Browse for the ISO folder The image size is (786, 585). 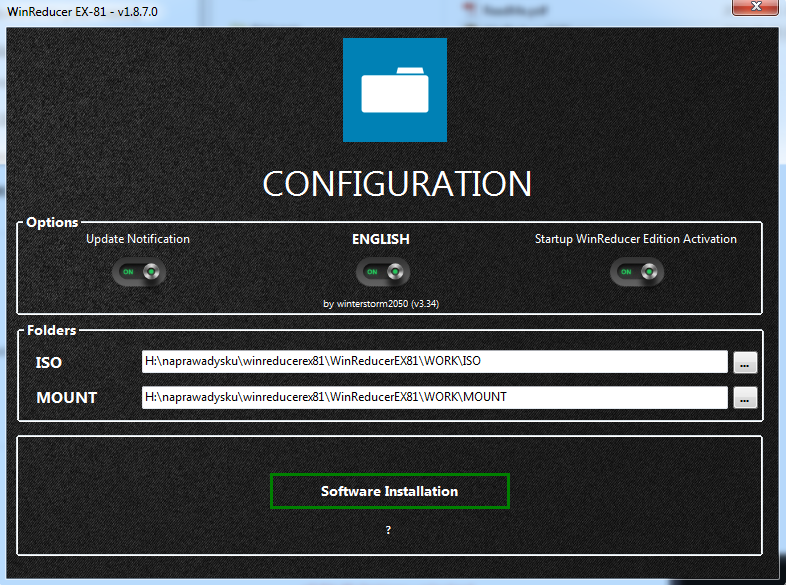coord(745,362)
